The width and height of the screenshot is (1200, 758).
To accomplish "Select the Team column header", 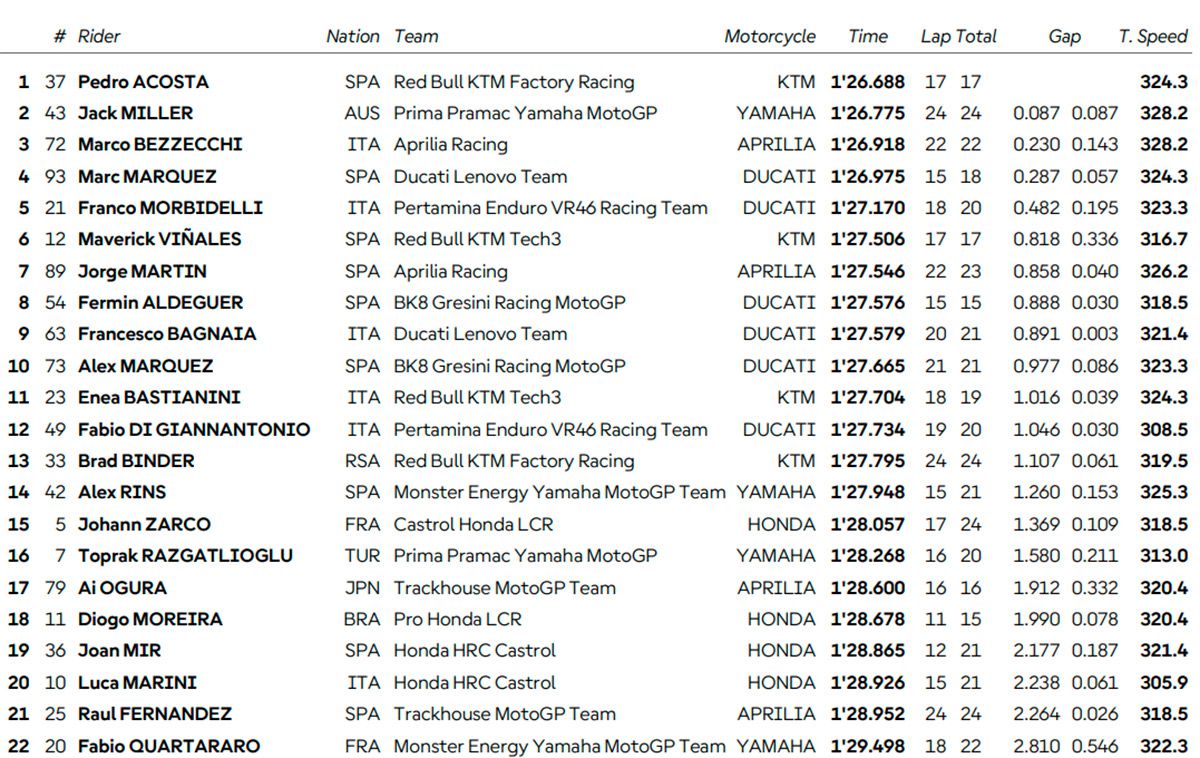I will [x=416, y=36].
